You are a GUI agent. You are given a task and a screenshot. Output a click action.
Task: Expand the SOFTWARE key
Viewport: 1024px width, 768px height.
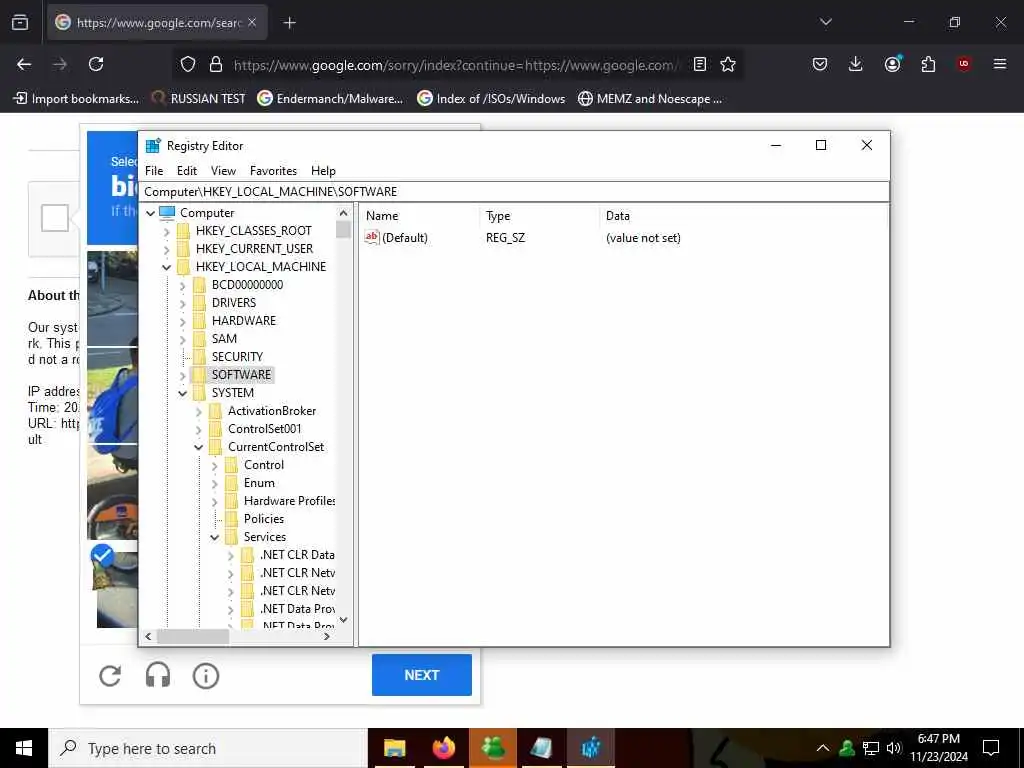(x=183, y=376)
